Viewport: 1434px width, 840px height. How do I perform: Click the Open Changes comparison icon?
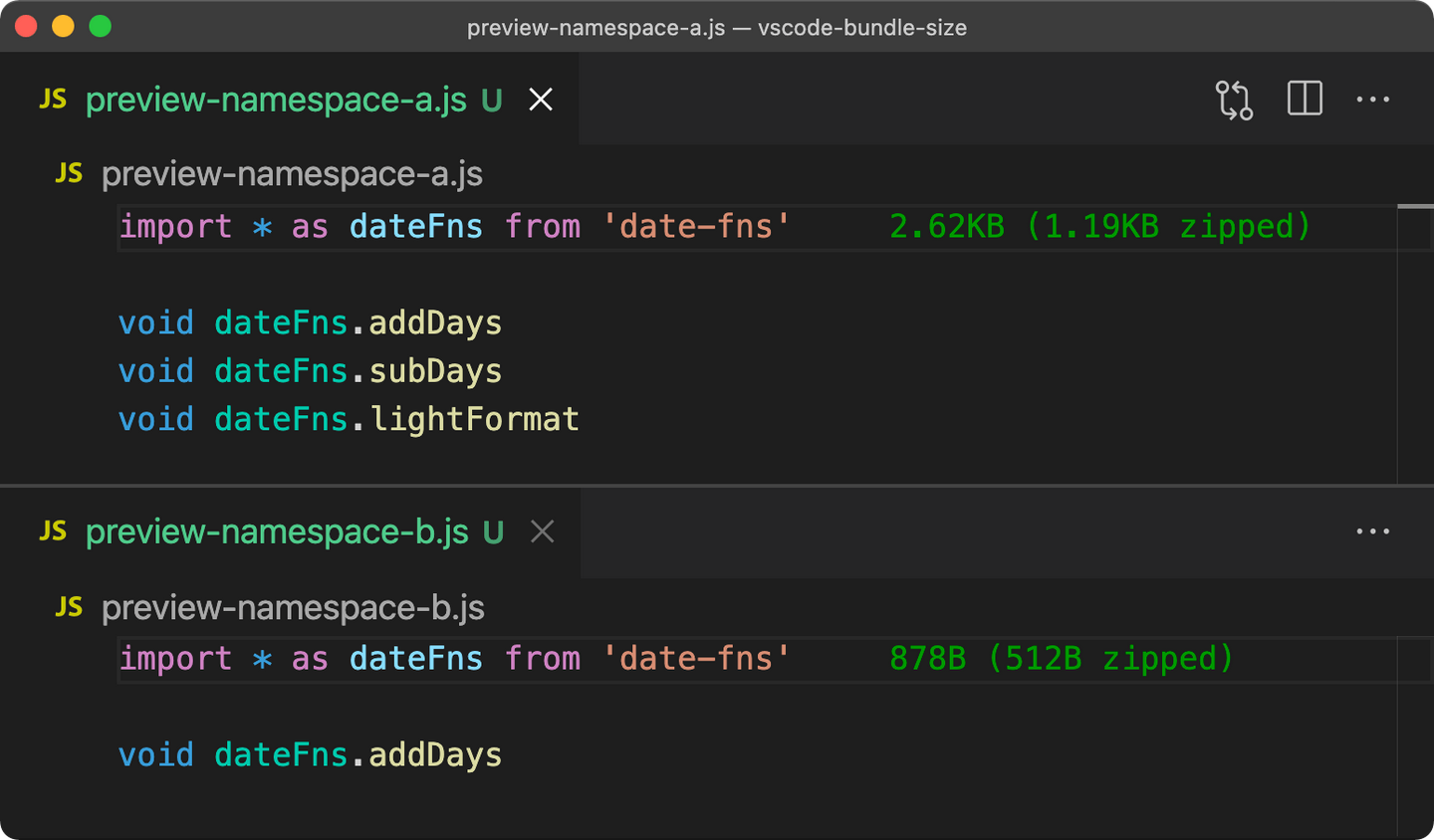pos(1234,101)
